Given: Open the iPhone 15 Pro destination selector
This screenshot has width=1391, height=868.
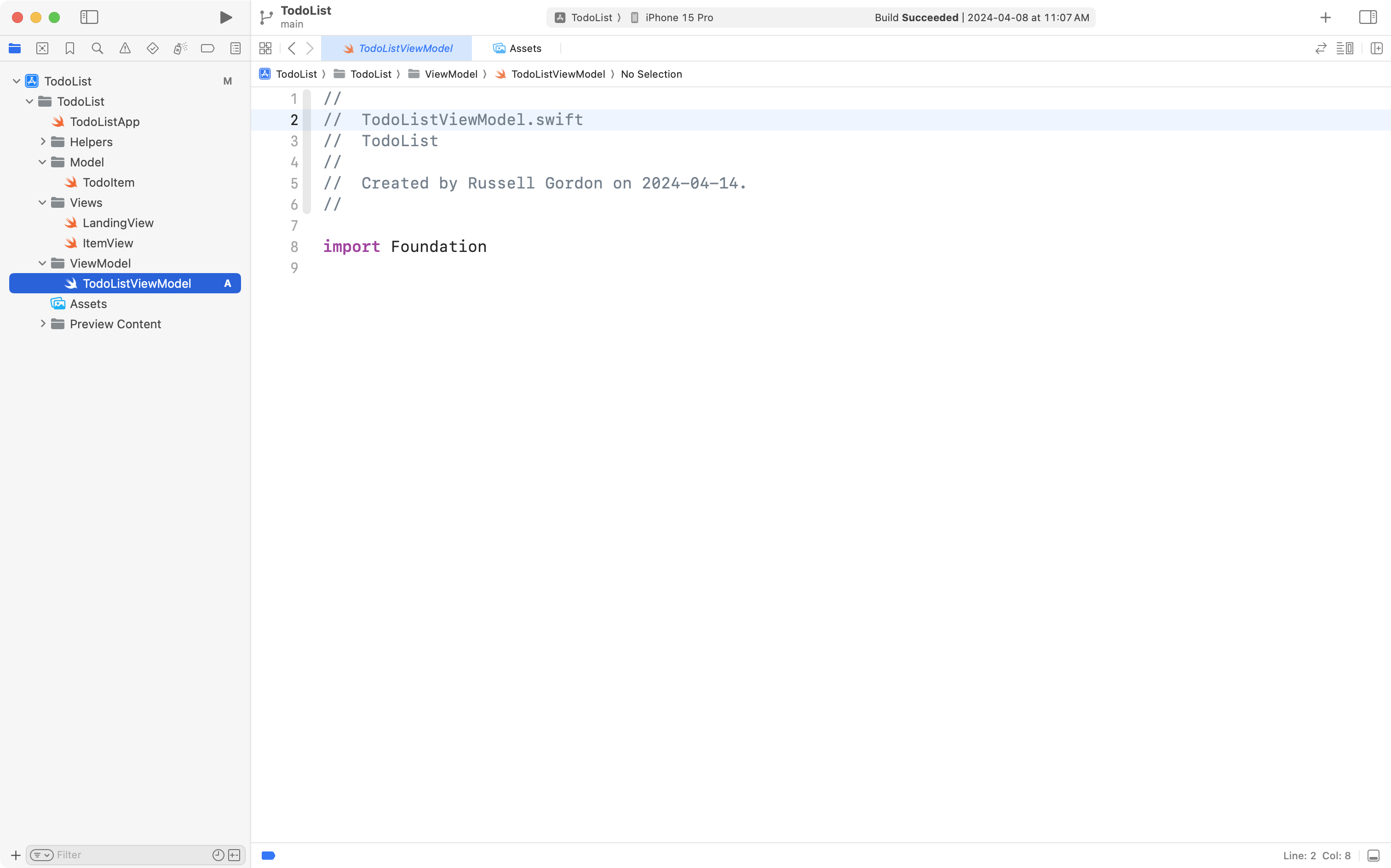Looking at the screenshot, I should pyautogui.click(x=678, y=17).
